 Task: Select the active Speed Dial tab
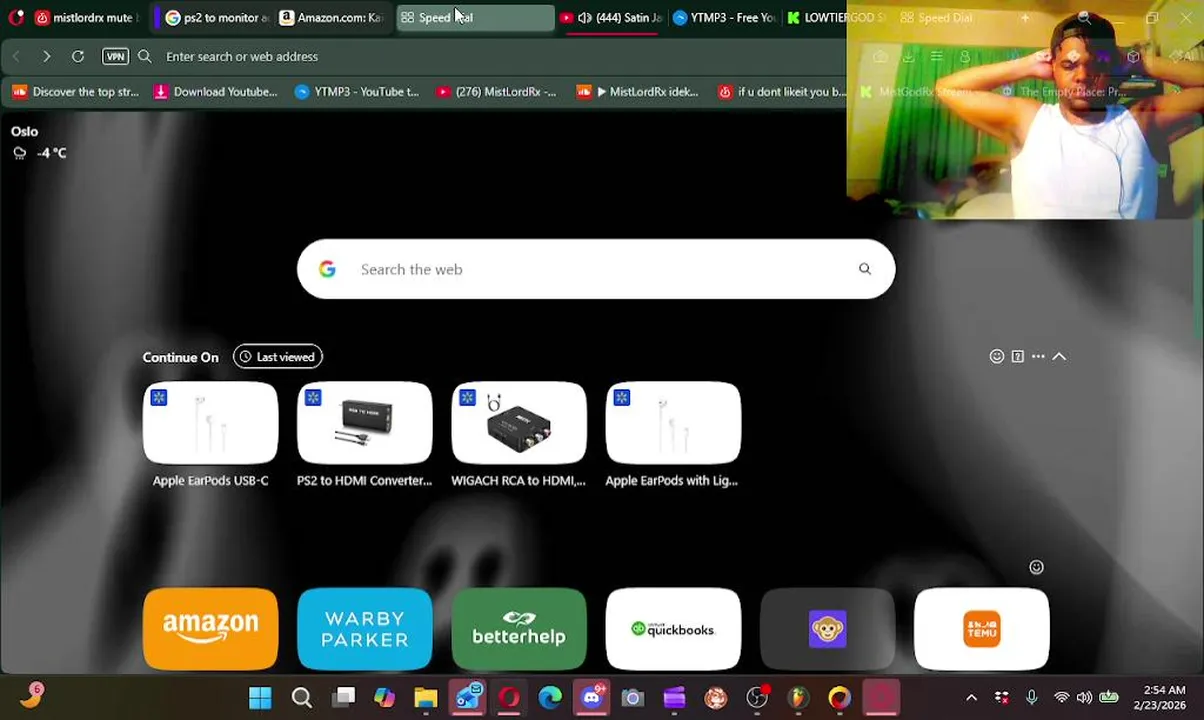click(x=475, y=17)
